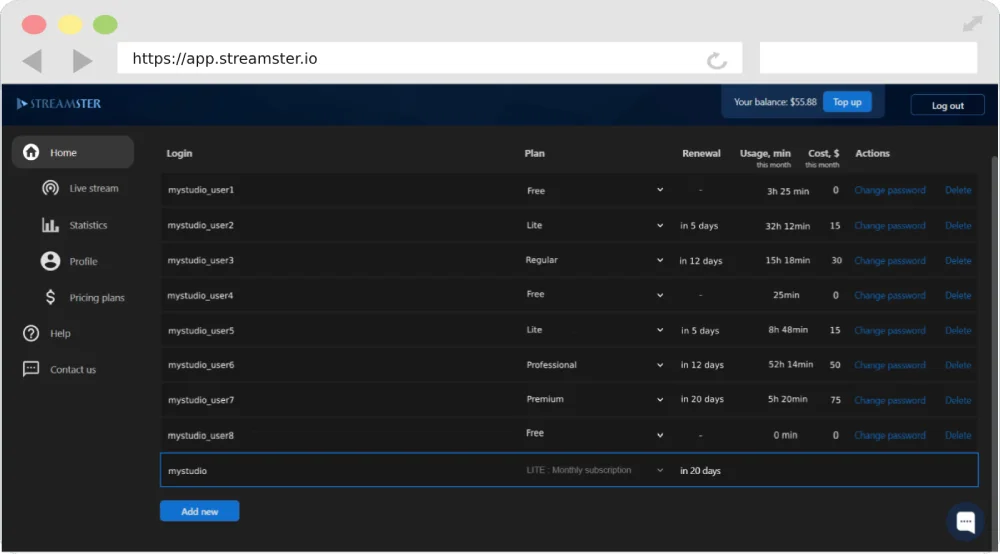The height and width of the screenshot is (554, 1000).
Task: Delete mystudio_user4 account
Action: [958, 295]
